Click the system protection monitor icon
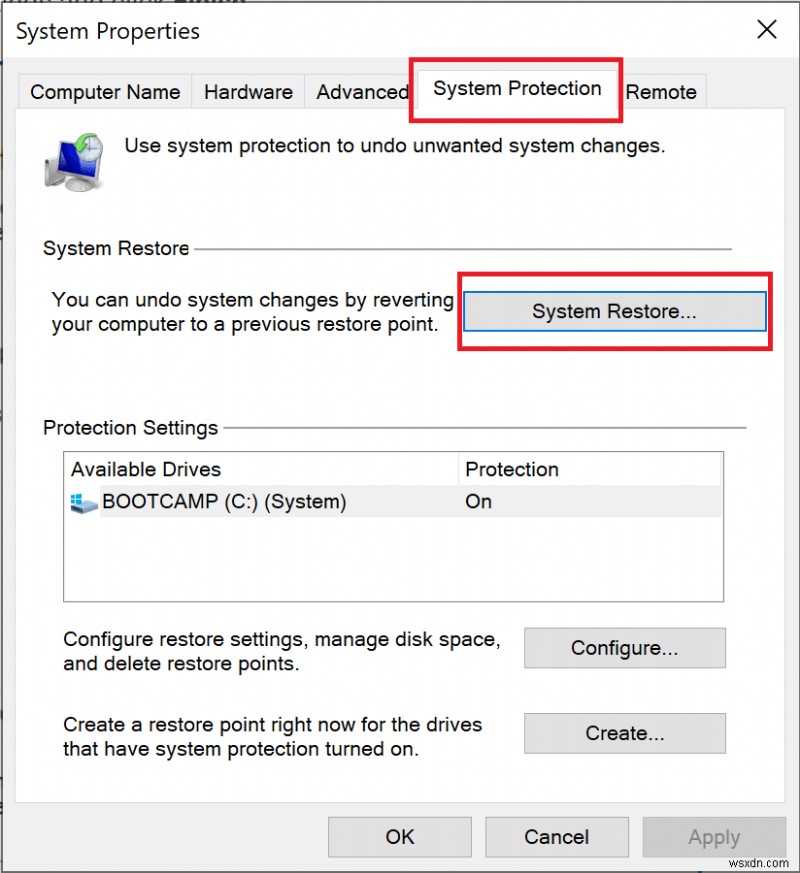This screenshot has height=873, width=800. (72, 159)
